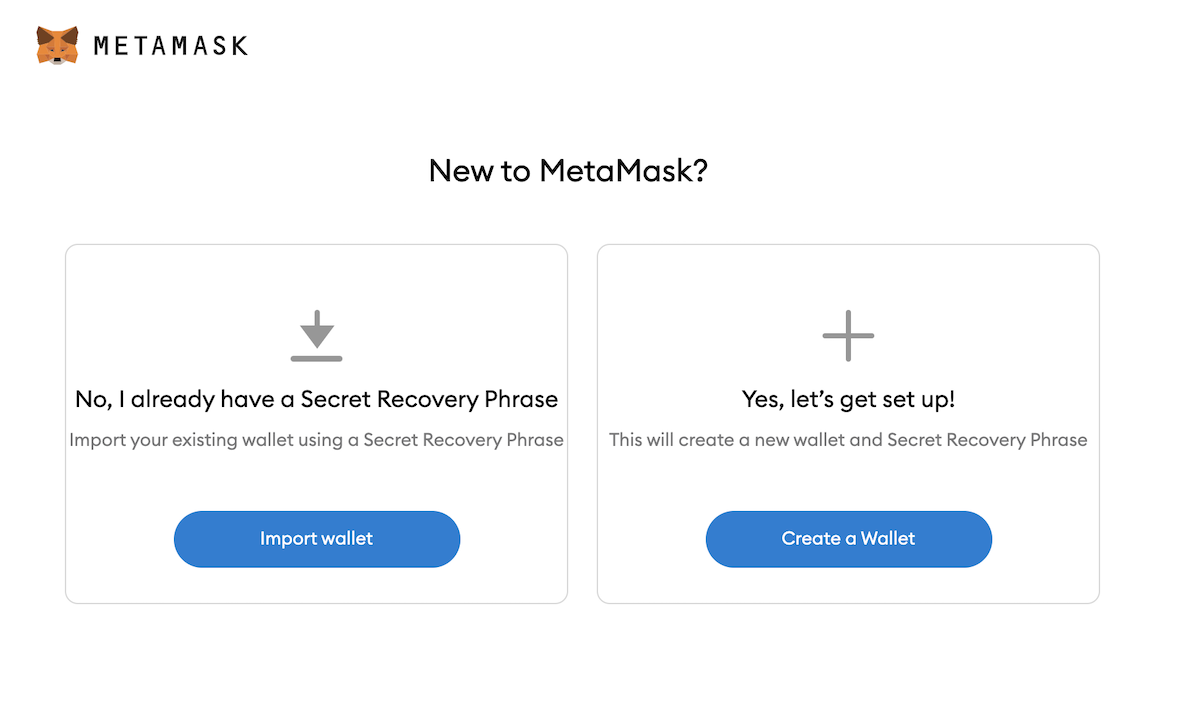1200x704 pixels.
Task: Click the plus symbol above 'Yes, let's get set up!'
Action: pos(848,336)
